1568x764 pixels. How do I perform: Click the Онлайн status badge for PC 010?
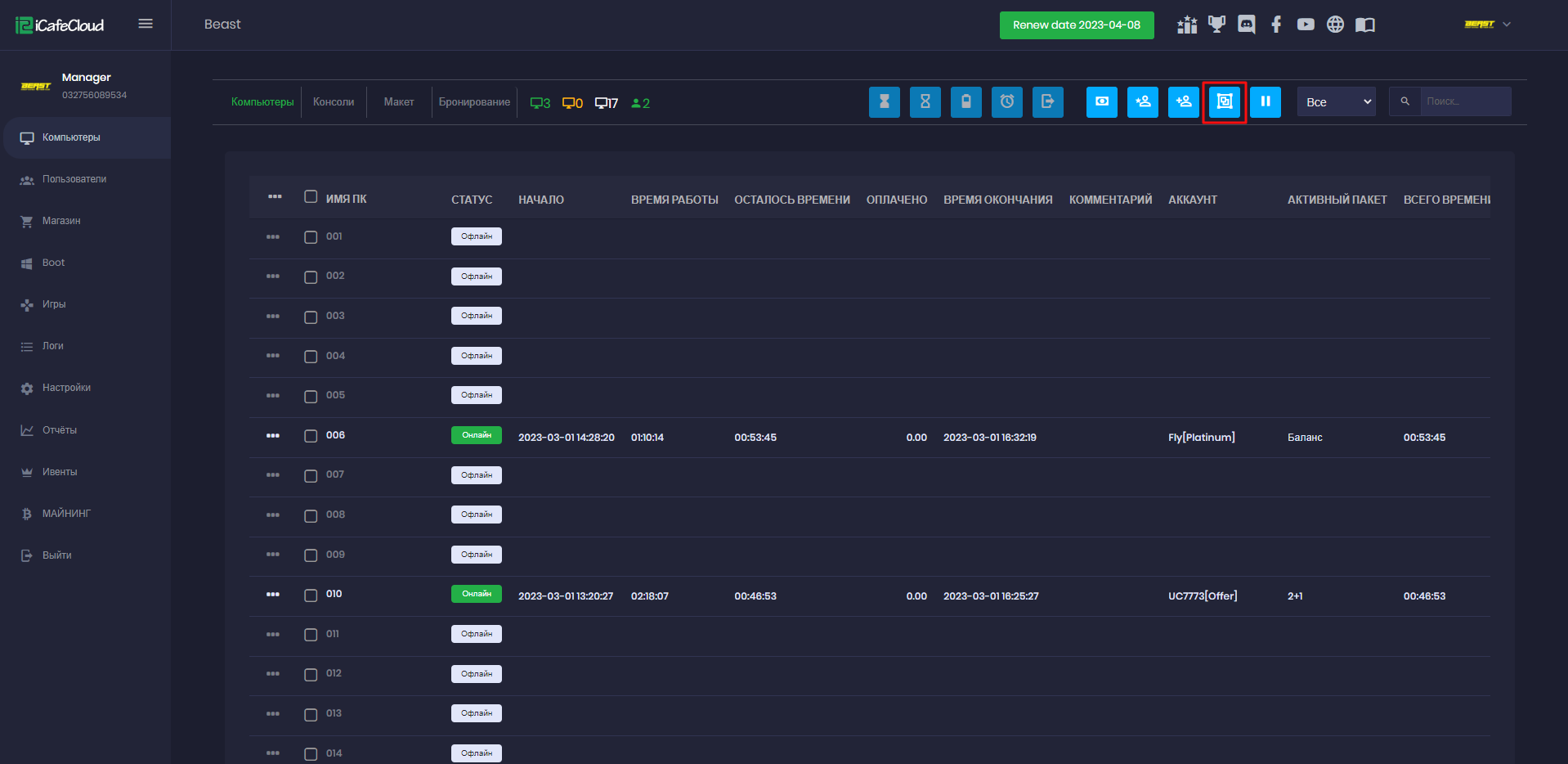coord(477,594)
